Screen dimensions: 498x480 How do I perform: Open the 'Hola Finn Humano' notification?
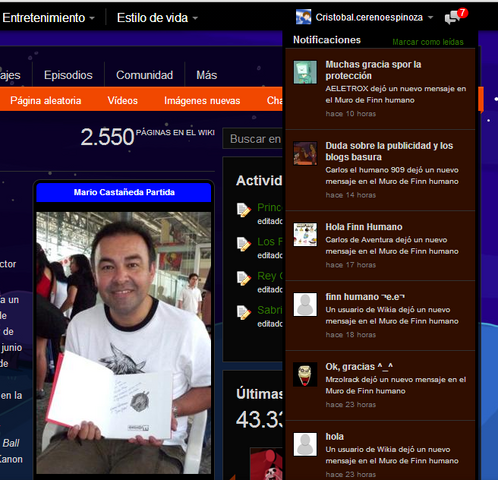pos(364,227)
